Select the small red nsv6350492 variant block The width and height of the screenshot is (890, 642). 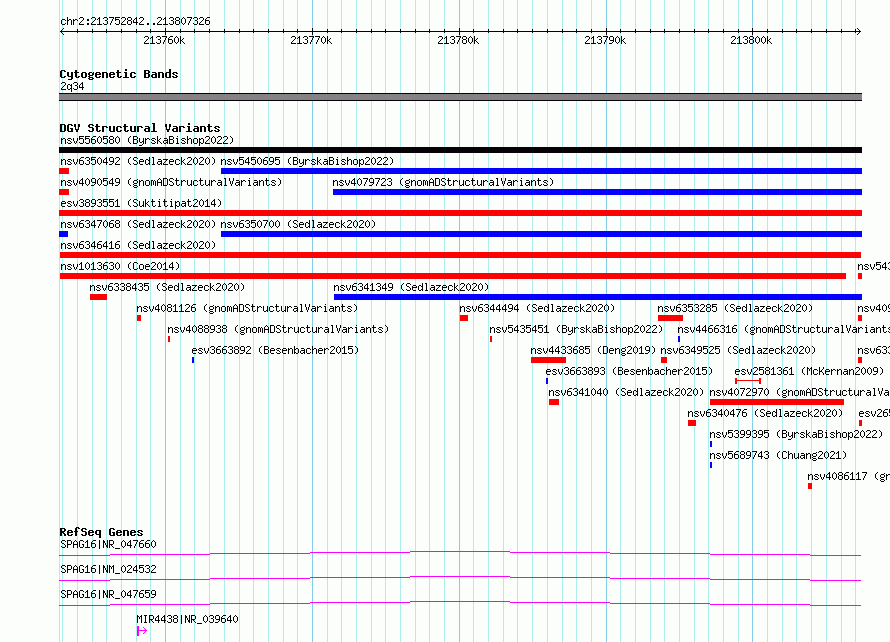point(64,171)
